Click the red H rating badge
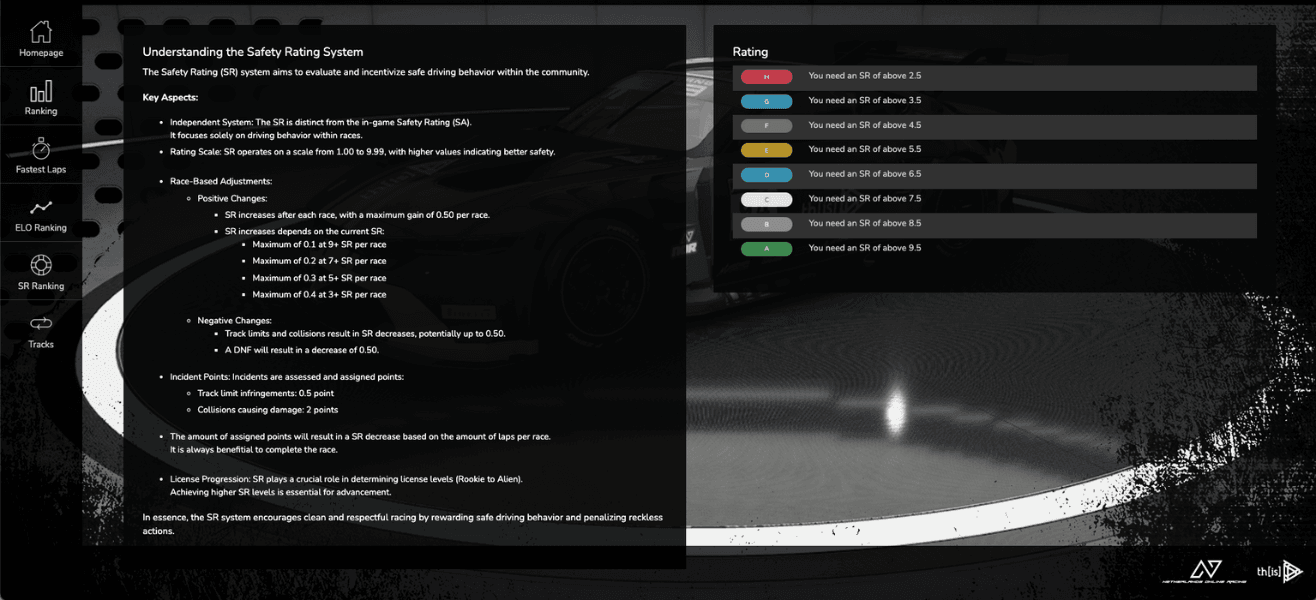 (x=766, y=77)
